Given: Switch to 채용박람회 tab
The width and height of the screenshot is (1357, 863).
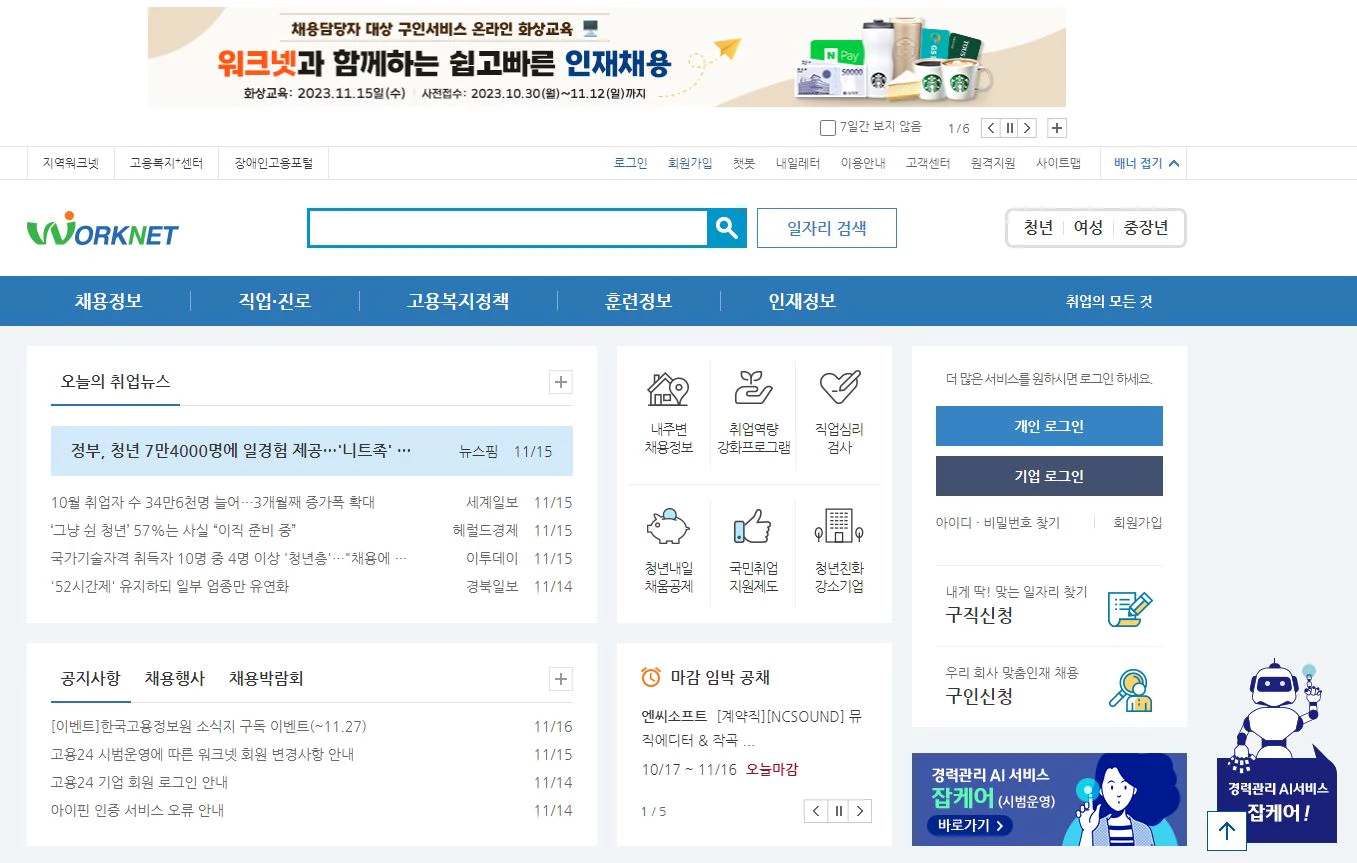Looking at the screenshot, I should tap(266, 678).
